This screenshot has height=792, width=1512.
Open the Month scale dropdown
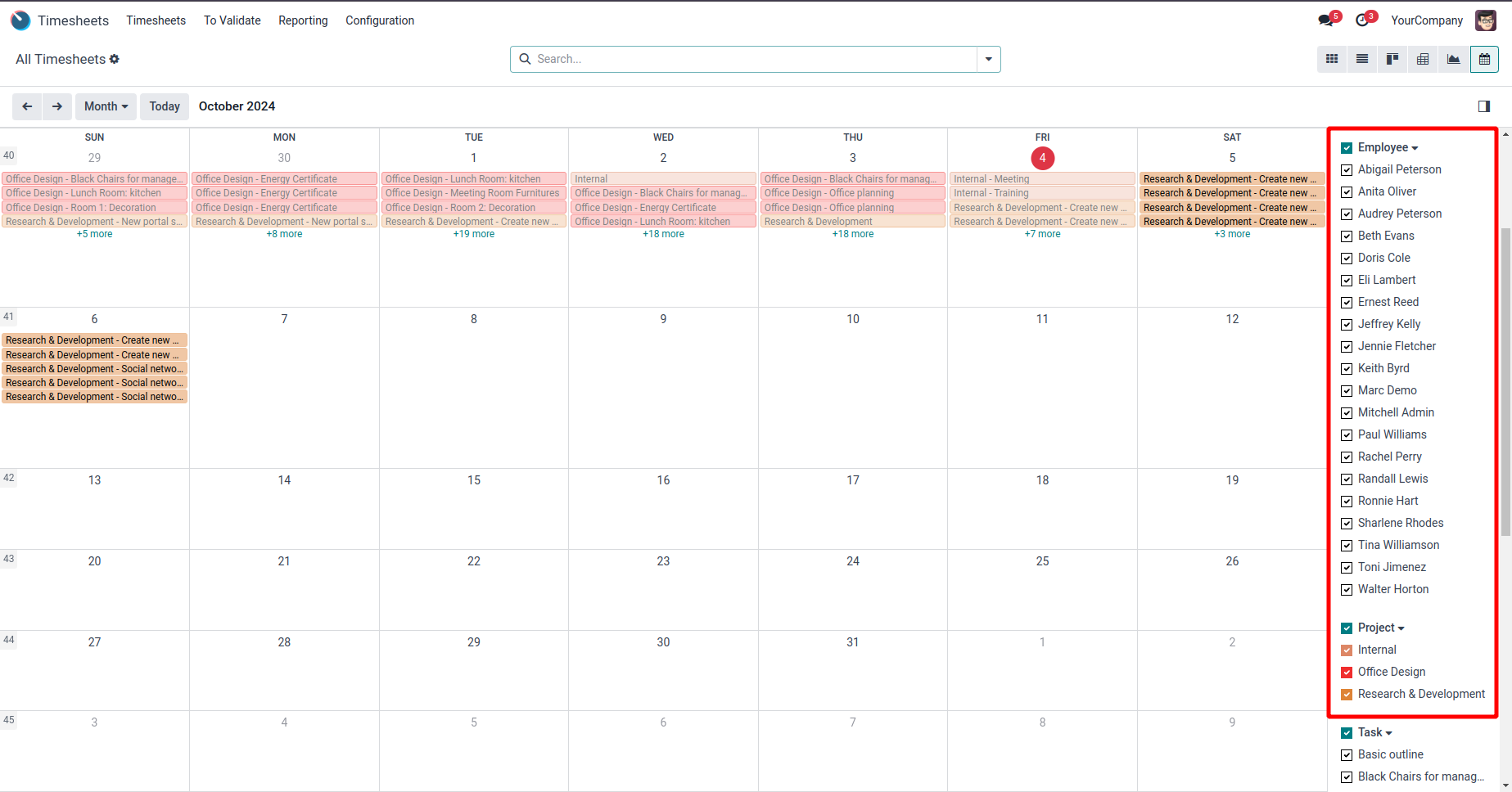pos(106,106)
